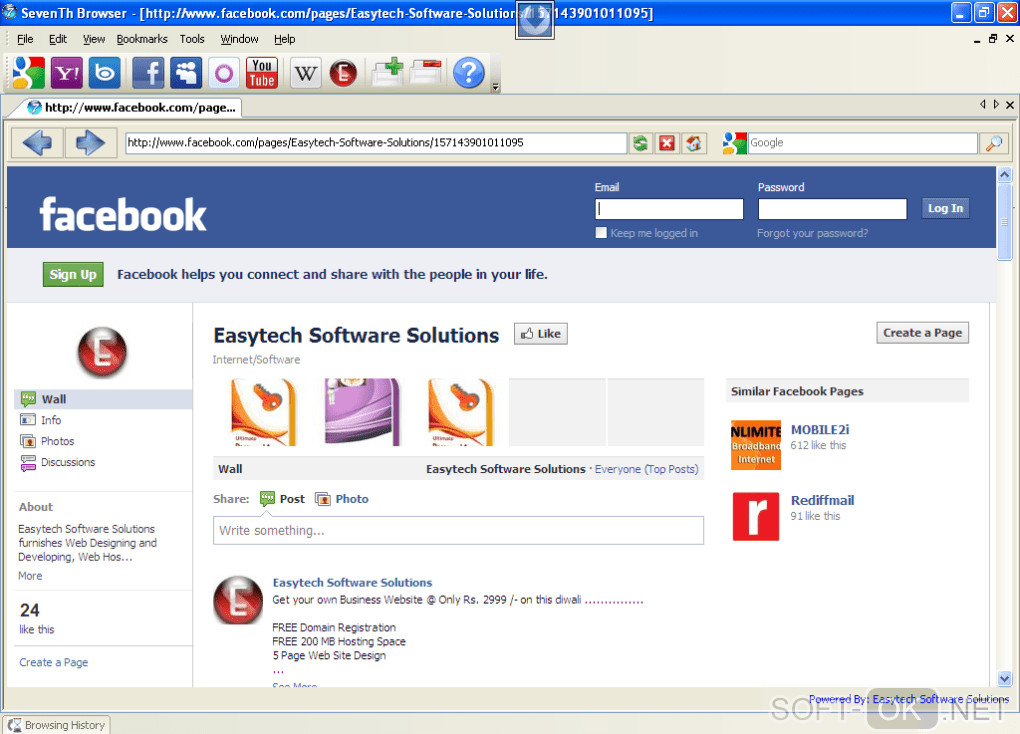Tick the Keep me logged in checkbox
1020x734 pixels.
tap(601, 233)
